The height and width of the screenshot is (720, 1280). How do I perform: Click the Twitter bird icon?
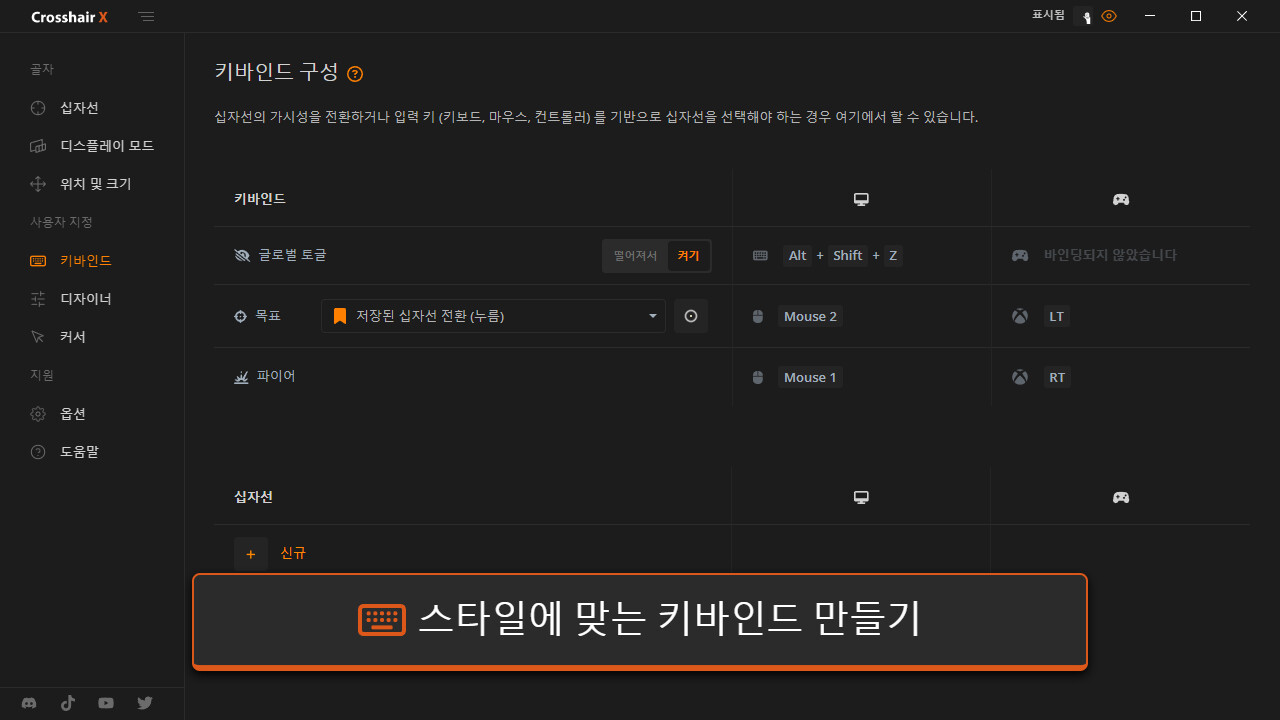pyautogui.click(x=145, y=703)
